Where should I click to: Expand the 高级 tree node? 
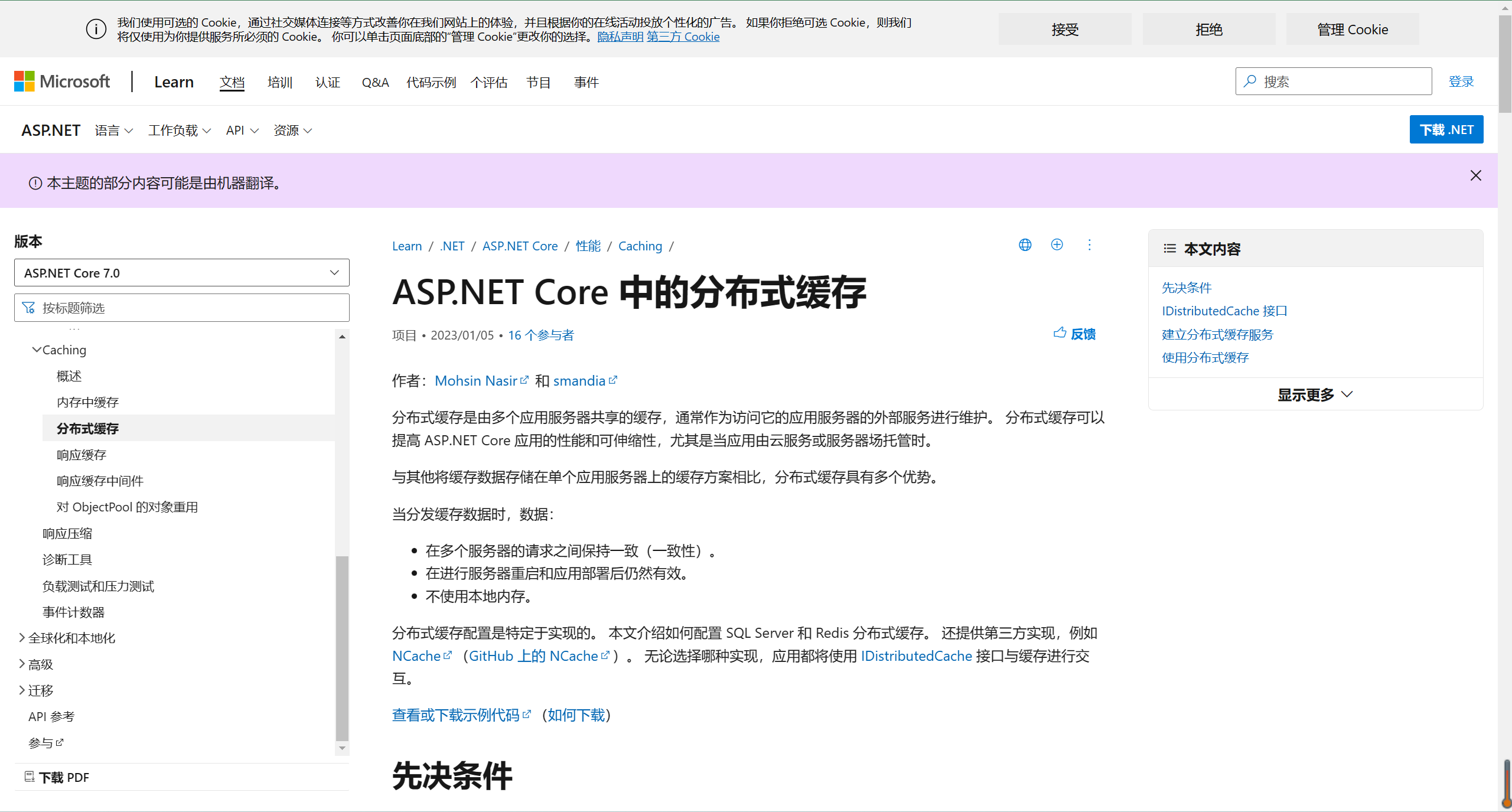click(x=22, y=664)
